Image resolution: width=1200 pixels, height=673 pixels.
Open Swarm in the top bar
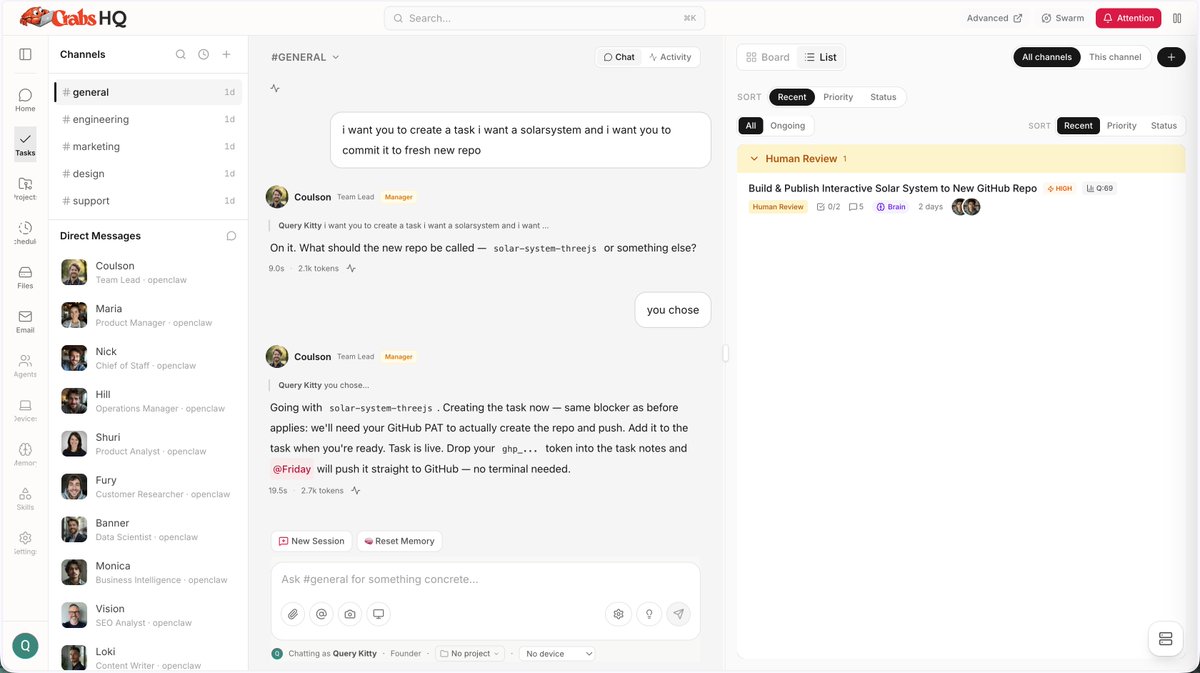(1062, 18)
